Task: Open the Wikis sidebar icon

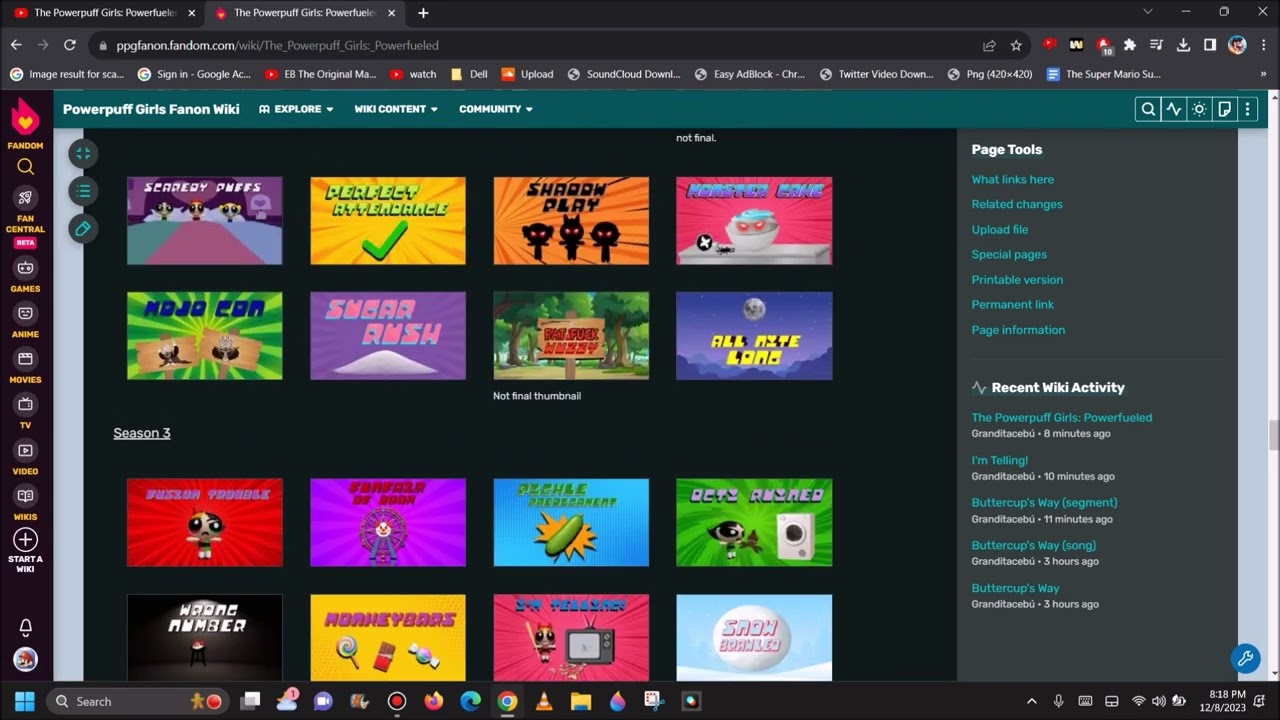Action: 26,496
